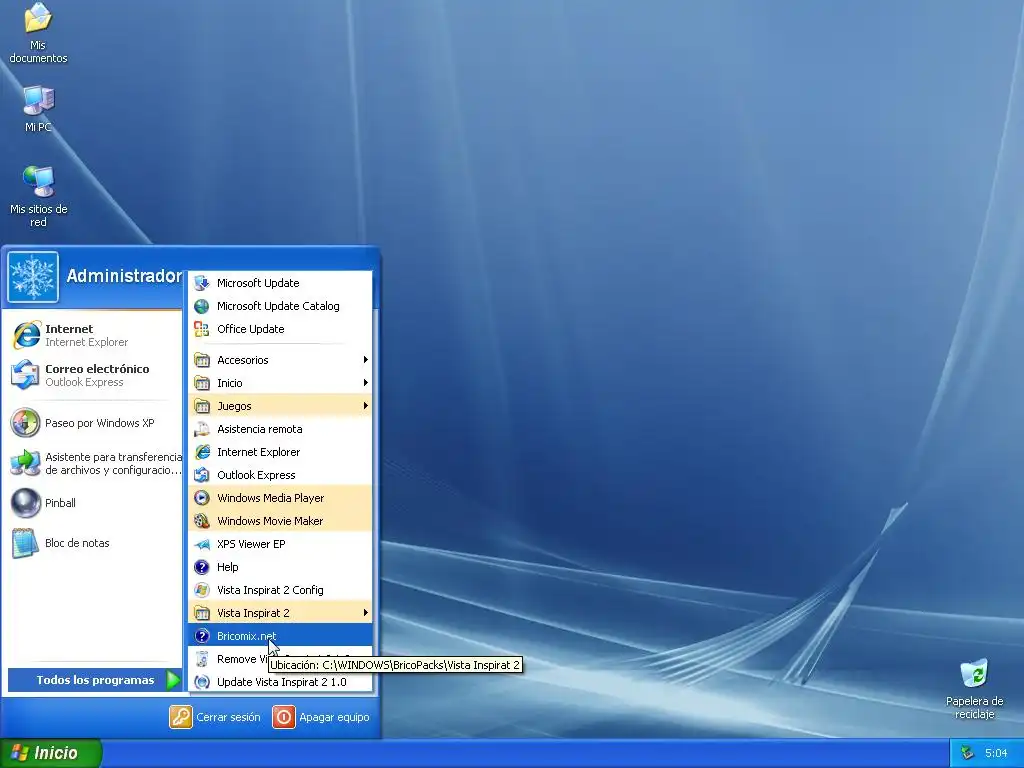Click the Office Update label
Screen dimensions: 1024x768
click(x=251, y=329)
